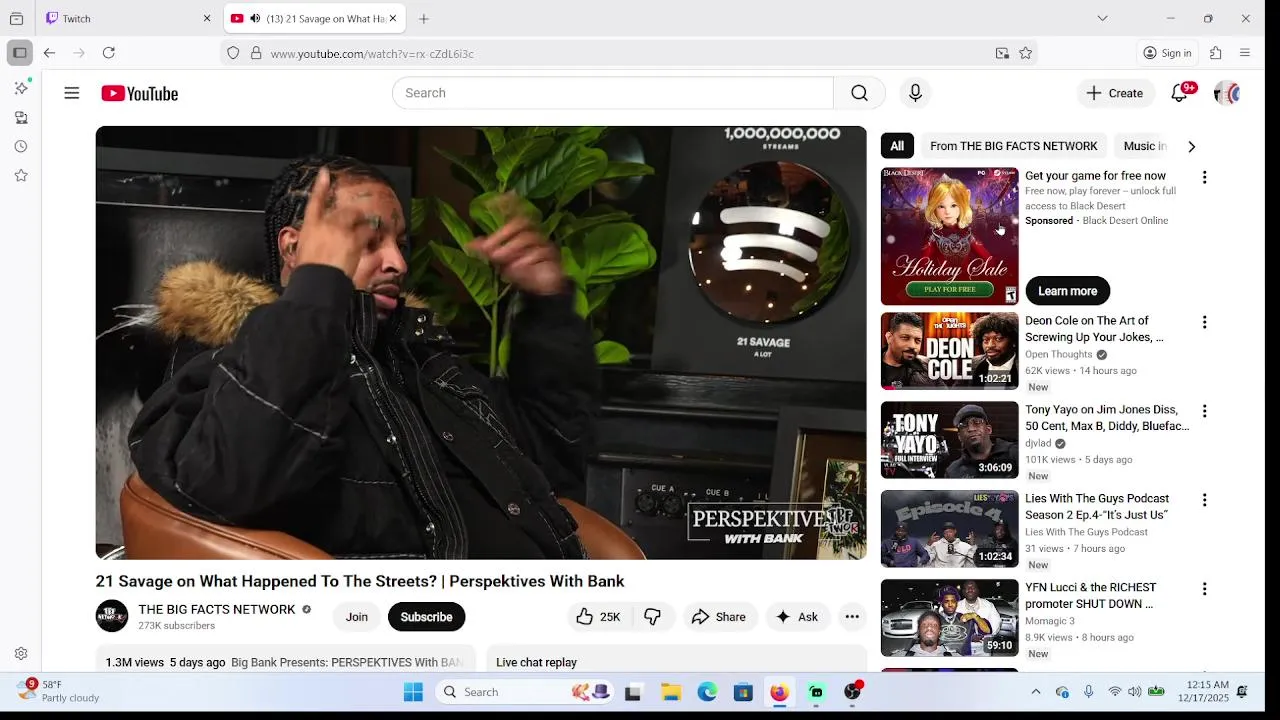Open File Explorer from taskbar
The width and height of the screenshot is (1280, 720).
coord(671,692)
